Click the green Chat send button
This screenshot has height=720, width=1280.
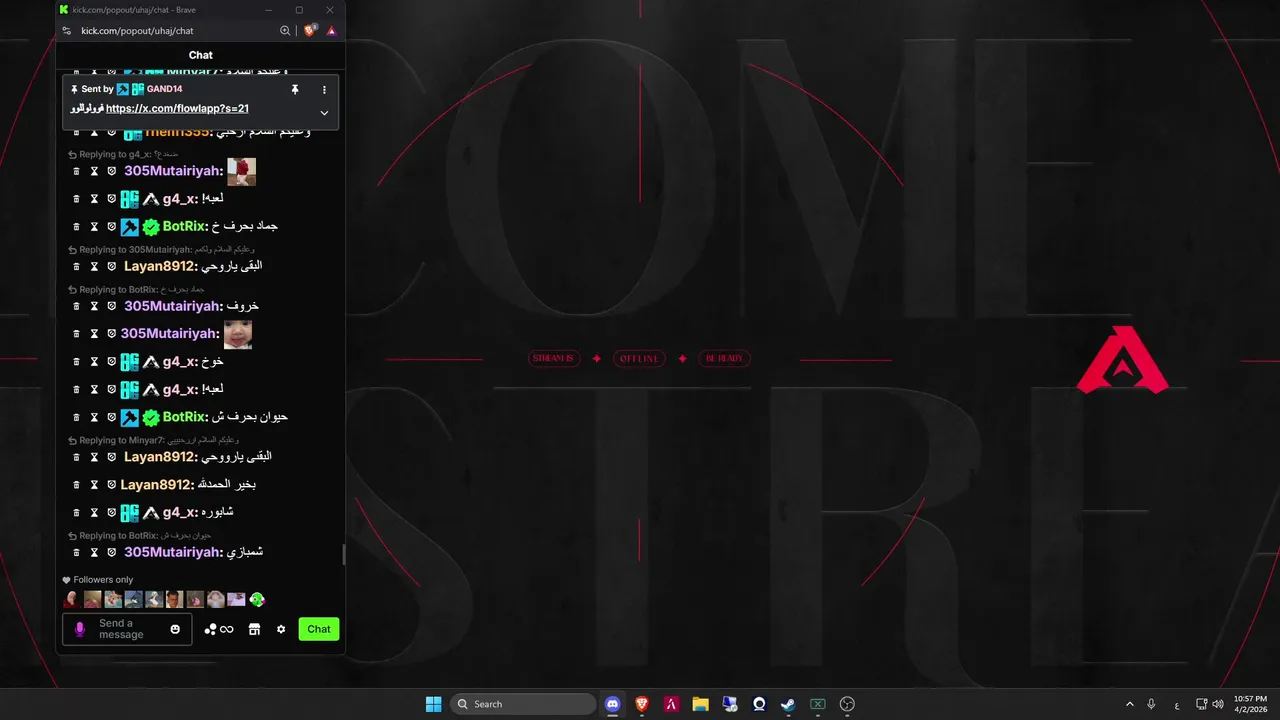[319, 629]
